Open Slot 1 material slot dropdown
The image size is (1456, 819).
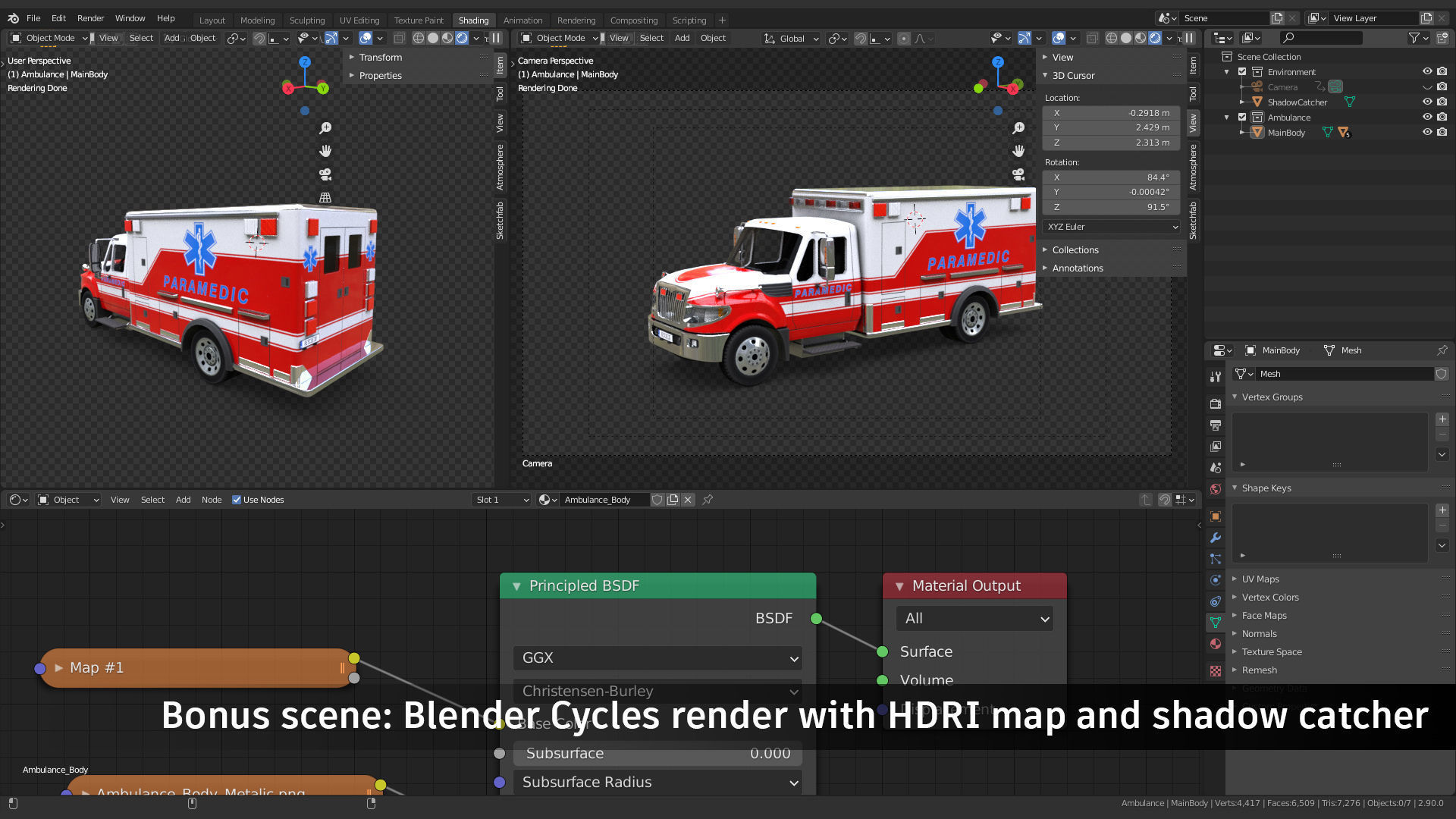coord(501,500)
